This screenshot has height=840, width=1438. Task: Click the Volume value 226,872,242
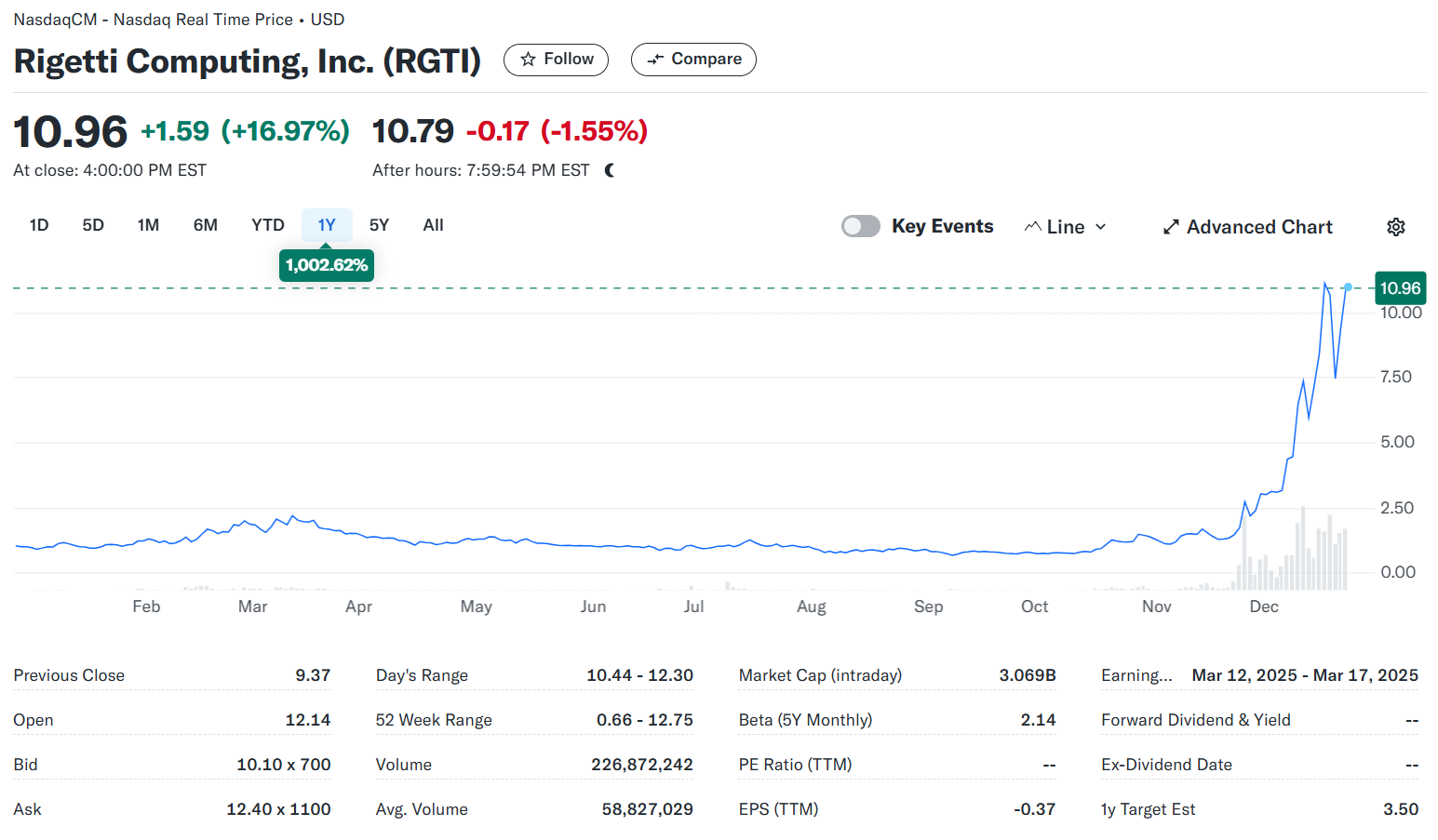click(x=642, y=765)
